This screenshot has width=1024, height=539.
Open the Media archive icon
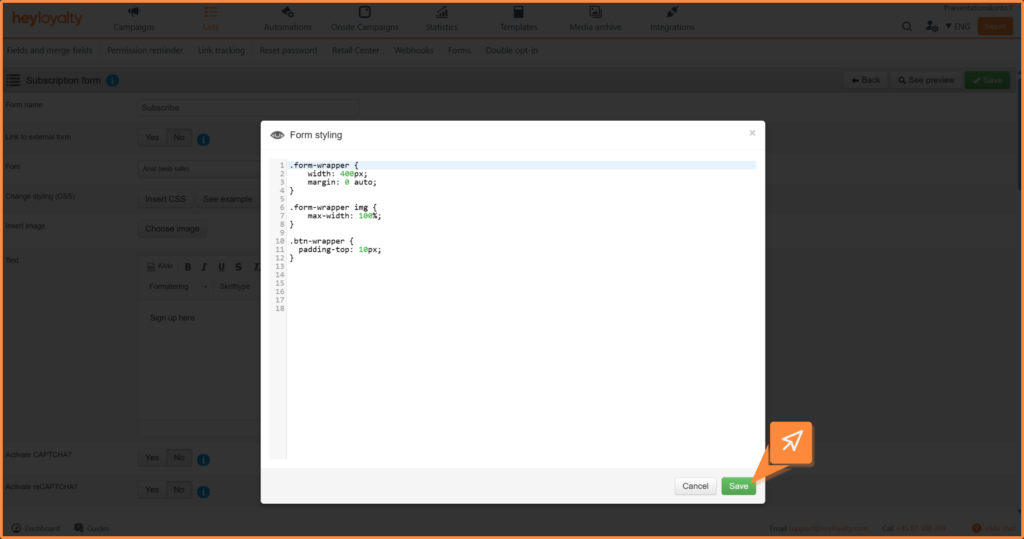point(595,12)
